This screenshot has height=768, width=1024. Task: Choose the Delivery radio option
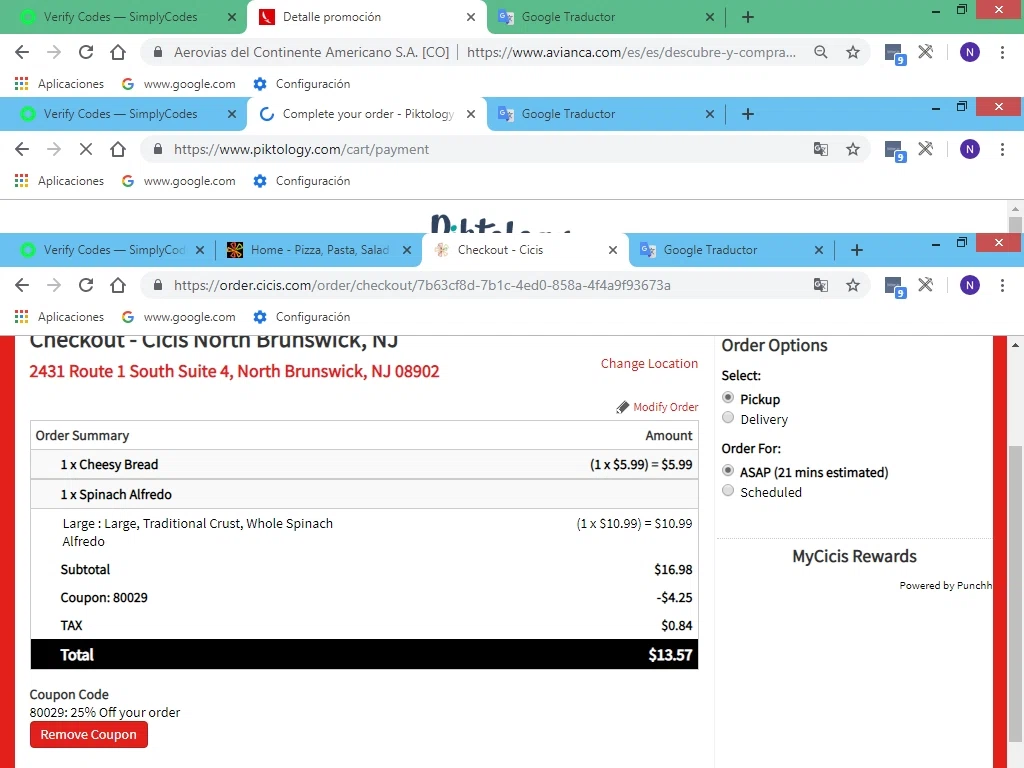pos(728,418)
